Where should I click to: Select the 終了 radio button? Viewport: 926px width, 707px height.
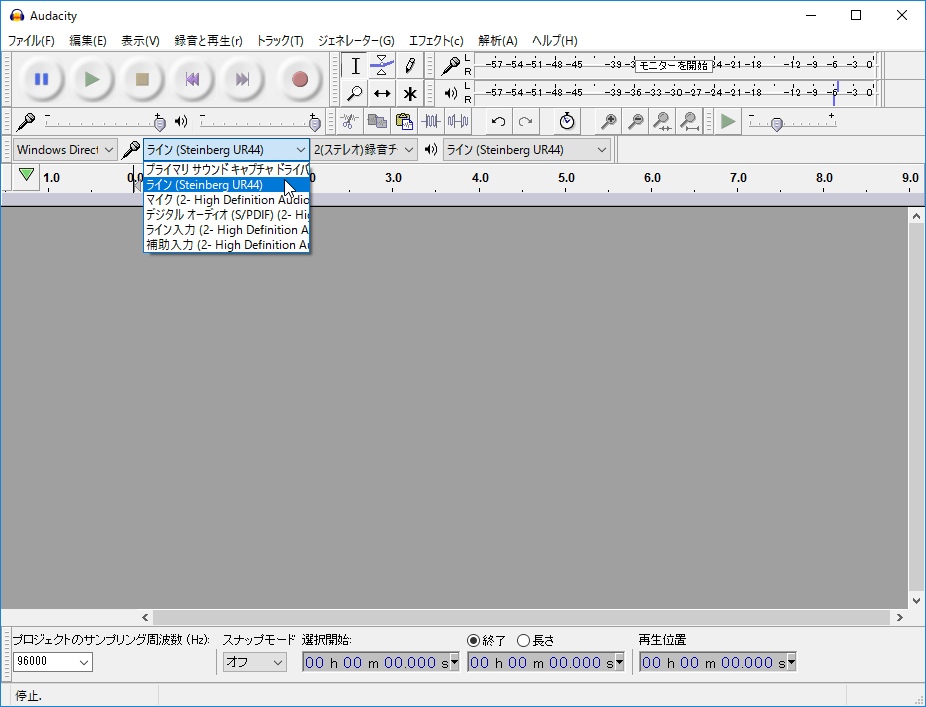pyautogui.click(x=473, y=640)
